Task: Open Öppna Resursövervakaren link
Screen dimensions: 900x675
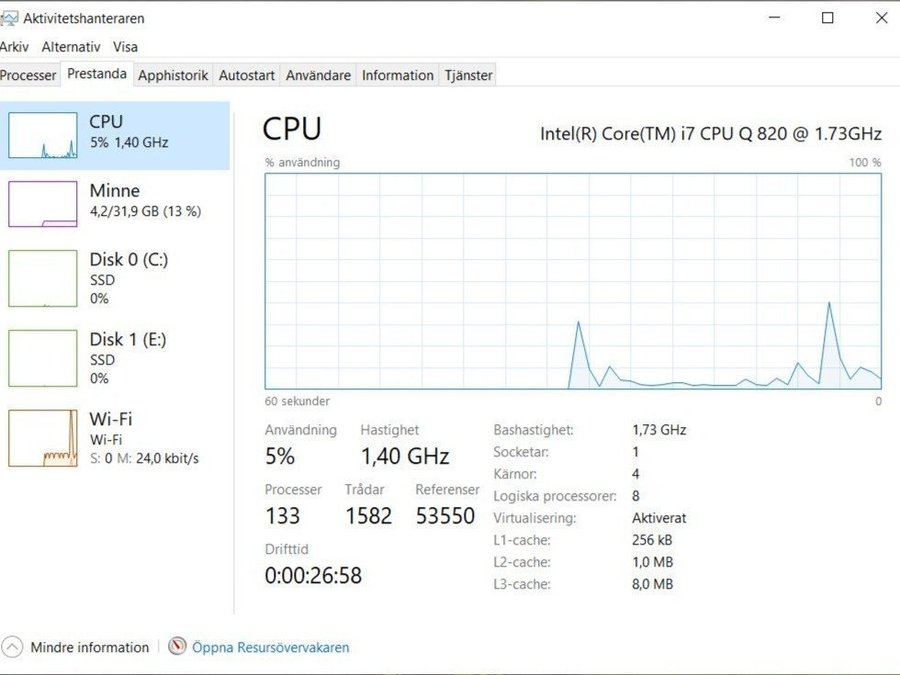Action: tap(271, 647)
